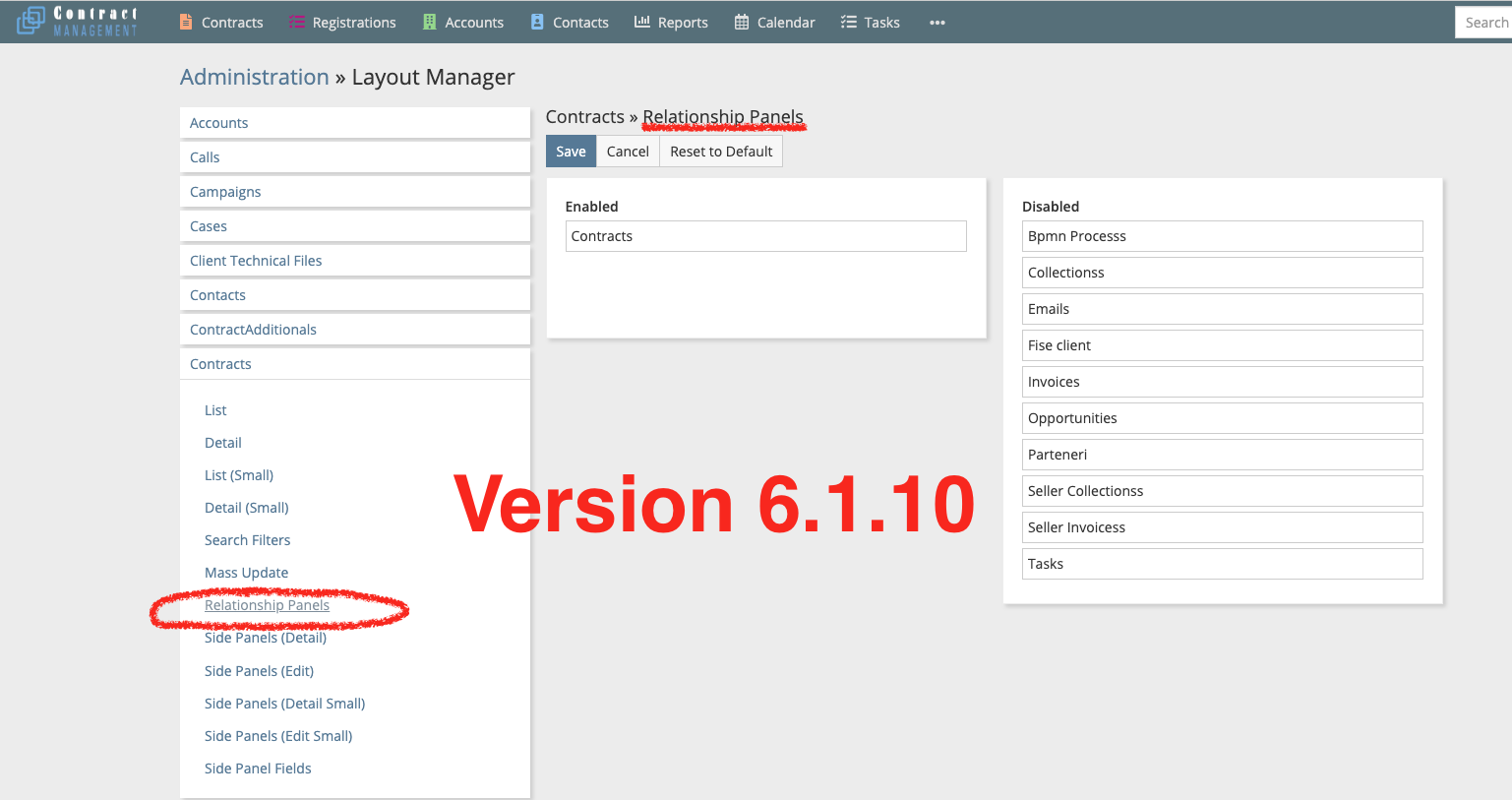This screenshot has width=1512, height=800.
Task: Click the Reset to Default button
Action: (x=721, y=152)
